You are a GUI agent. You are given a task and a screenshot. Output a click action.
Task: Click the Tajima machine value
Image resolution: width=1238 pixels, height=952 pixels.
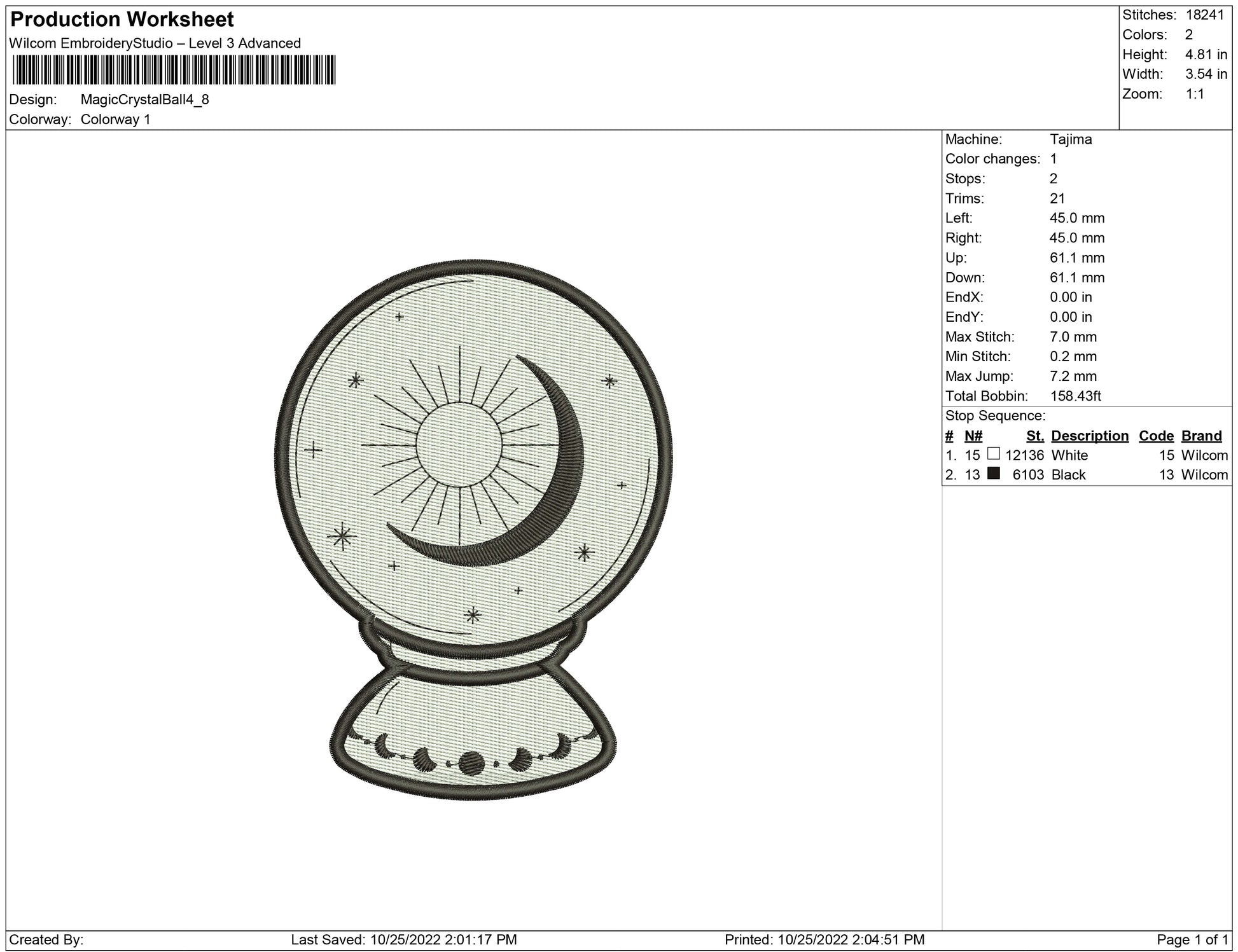tap(1071, 139)
